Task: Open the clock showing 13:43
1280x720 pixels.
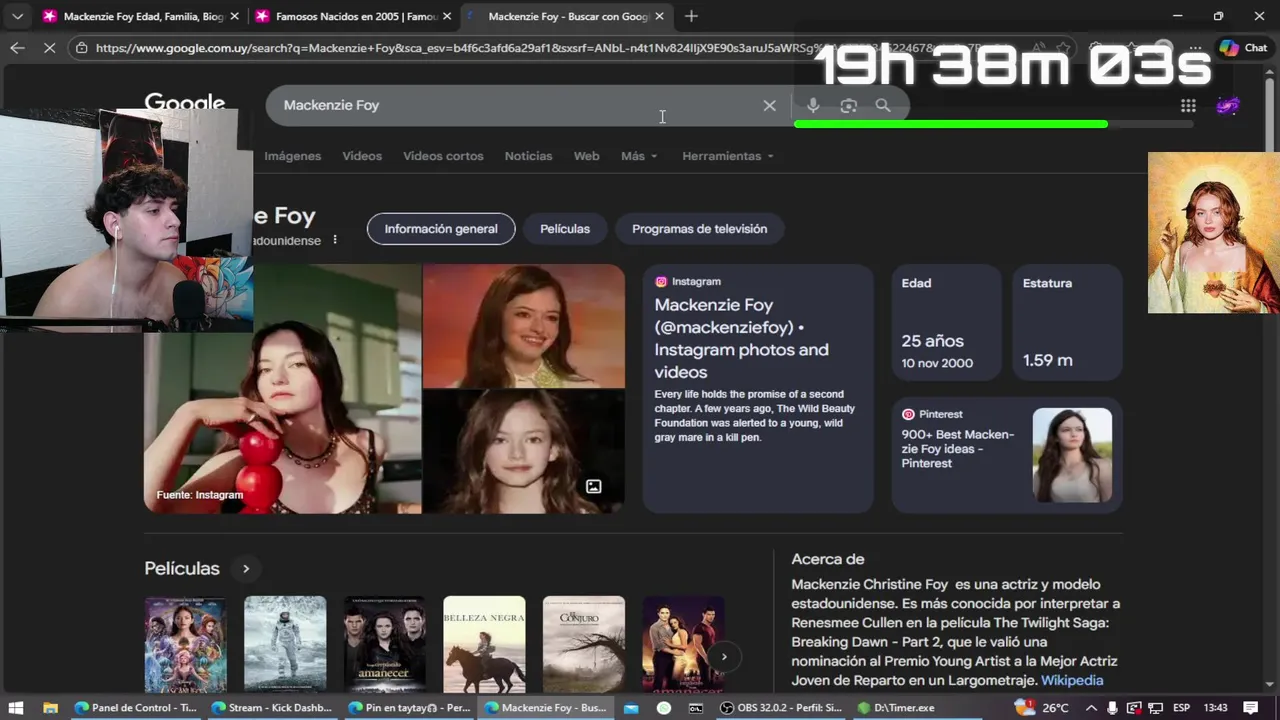Action: [1215, 708]
